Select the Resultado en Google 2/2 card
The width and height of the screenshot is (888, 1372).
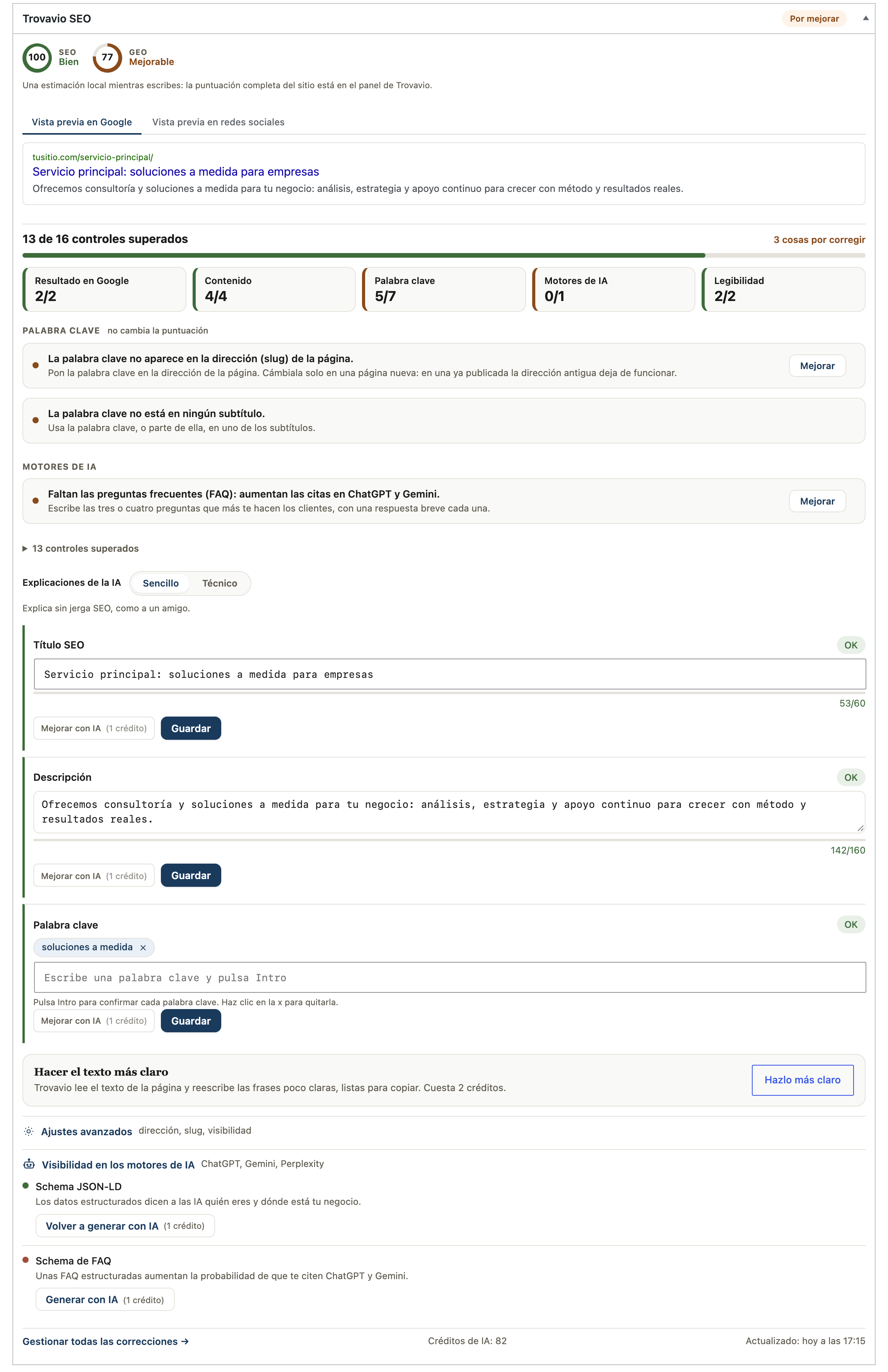pyautogui.click(x=104, y=289)
